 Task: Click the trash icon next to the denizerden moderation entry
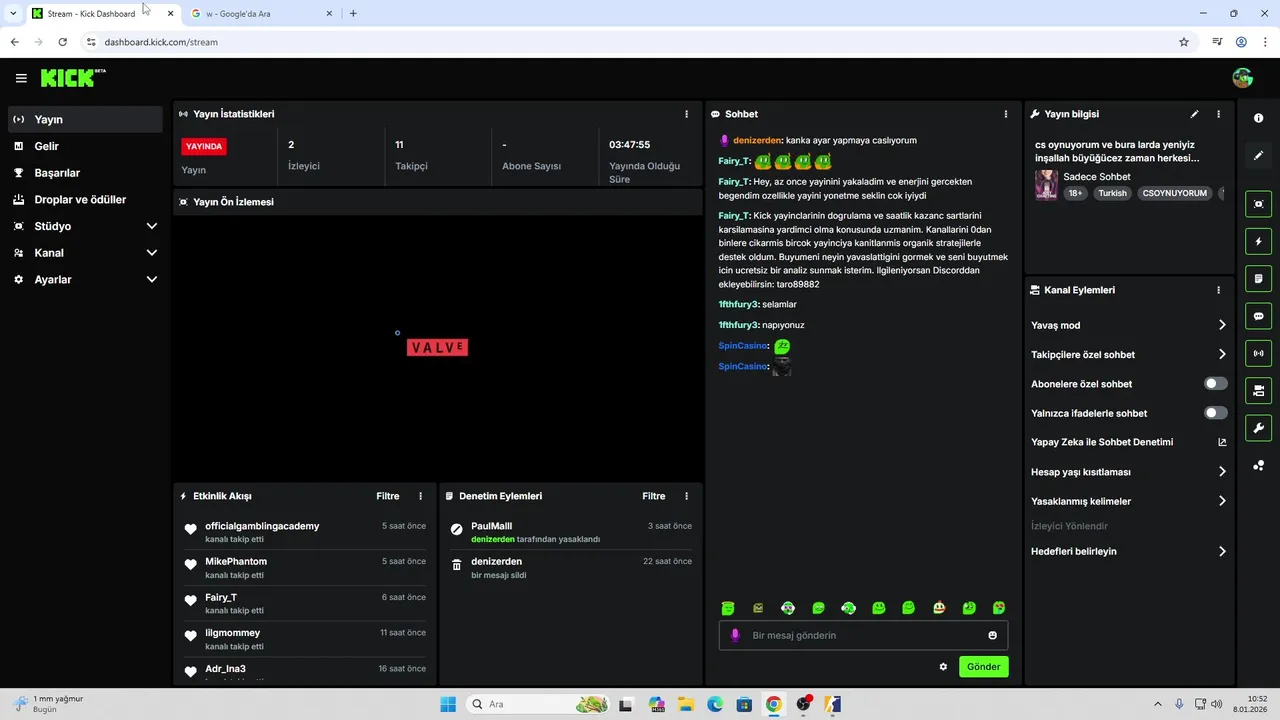[457, 564]
